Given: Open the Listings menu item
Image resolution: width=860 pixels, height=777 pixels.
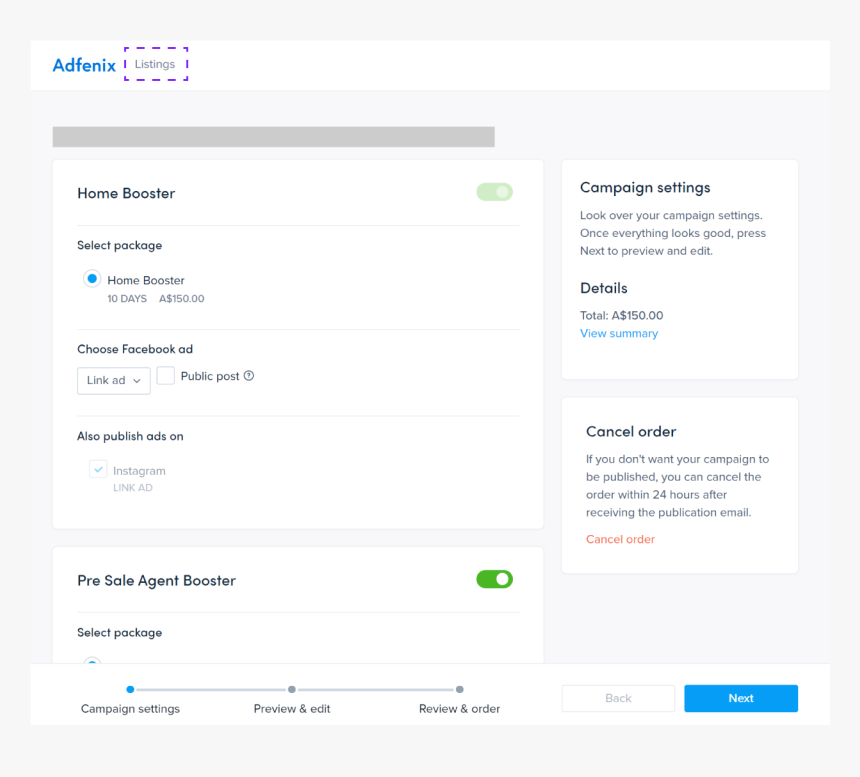Looking at the screenshot, I should coord(155,64).
